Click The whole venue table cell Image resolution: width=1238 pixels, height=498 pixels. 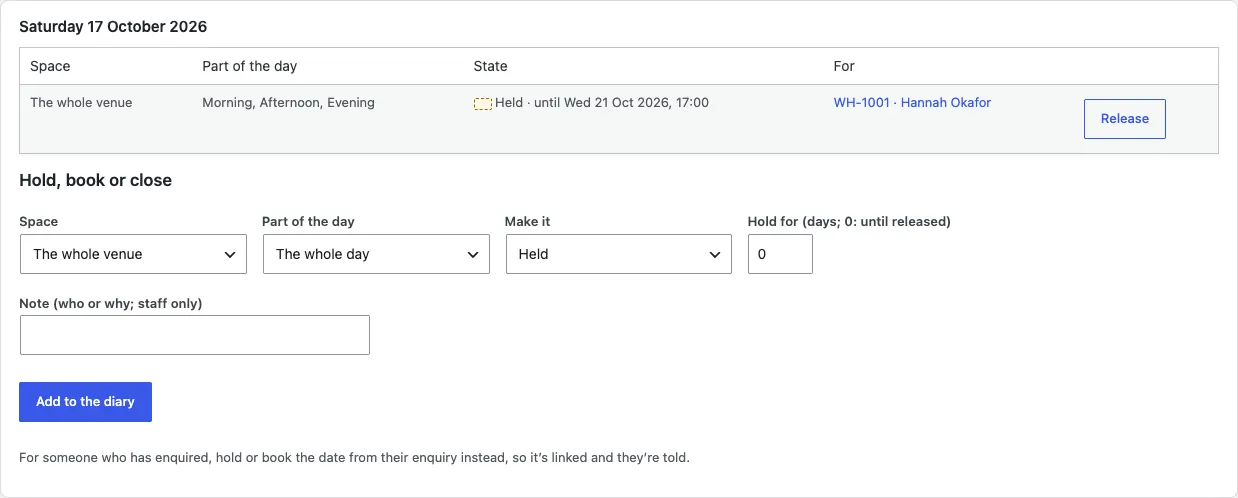coord(81,102)
